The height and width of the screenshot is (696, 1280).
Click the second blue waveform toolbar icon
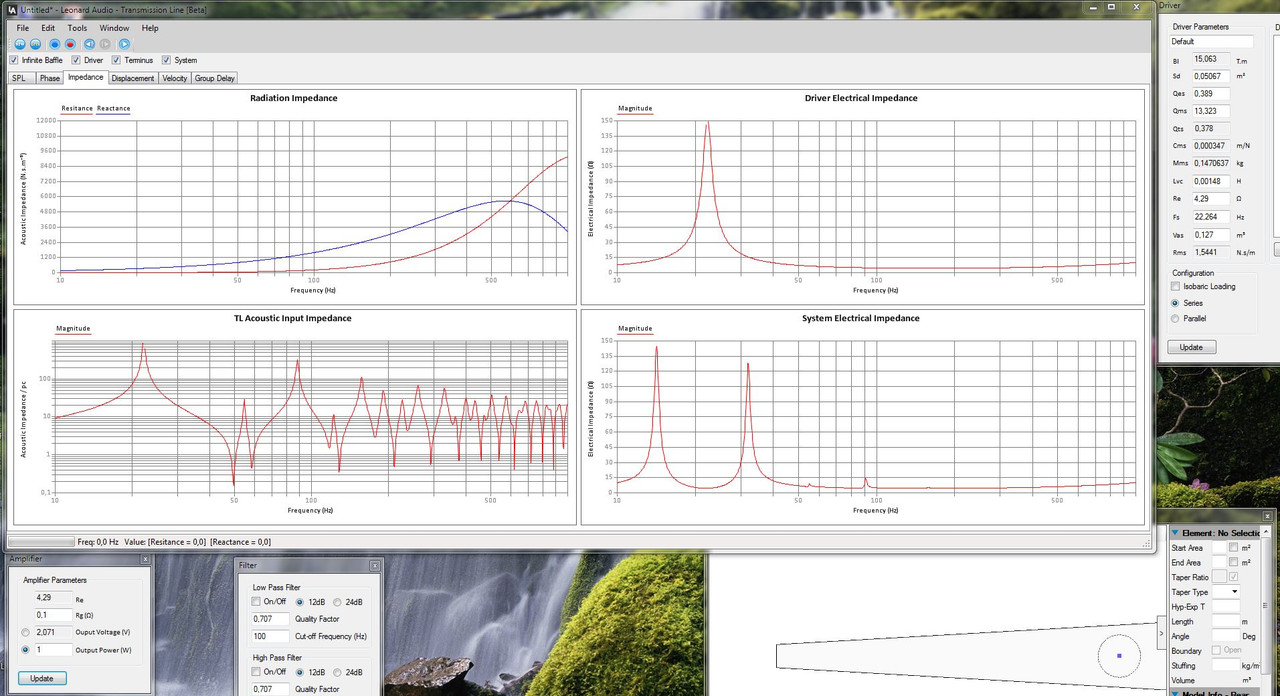click(x=36, y=44)
